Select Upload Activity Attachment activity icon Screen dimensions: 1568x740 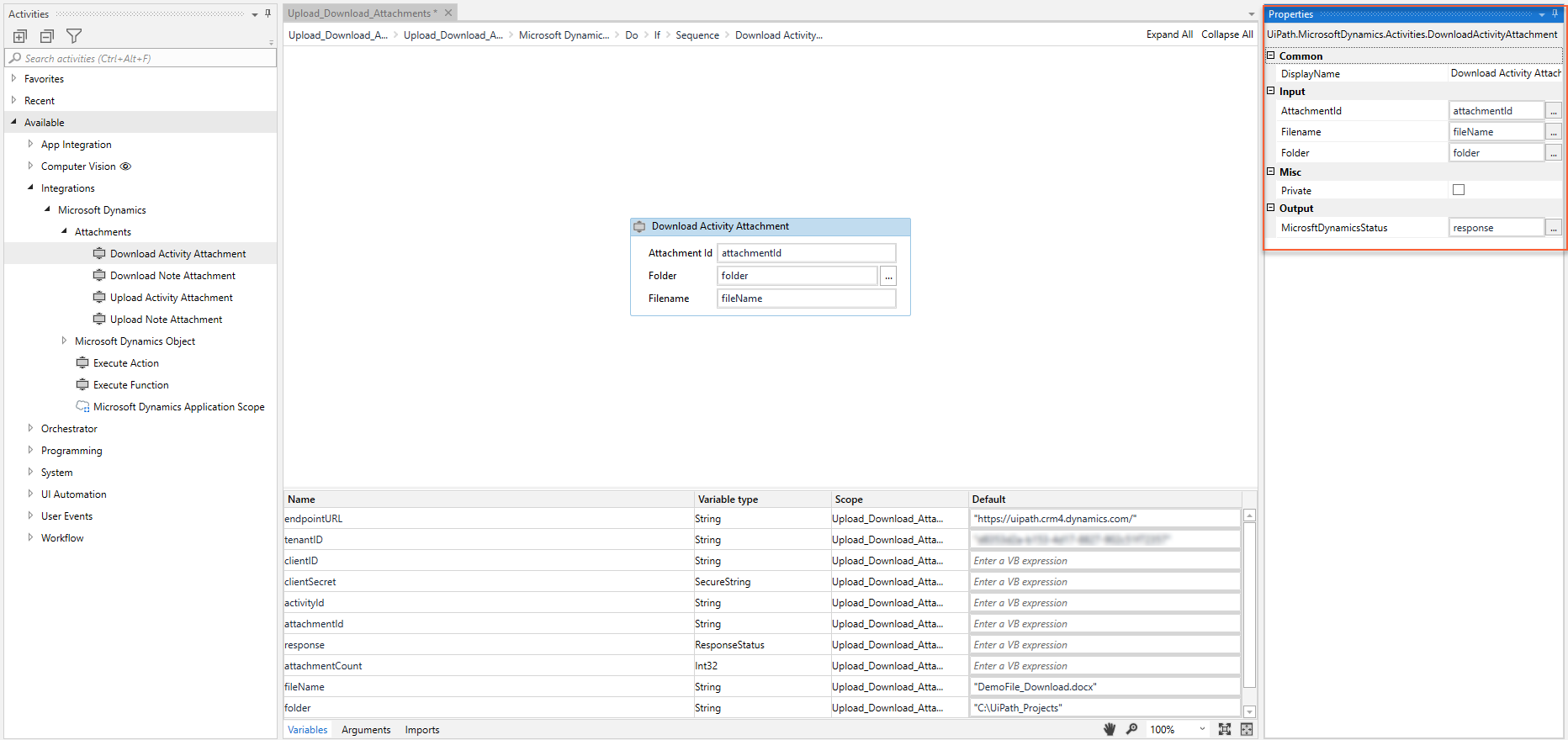tap(99, 297)
